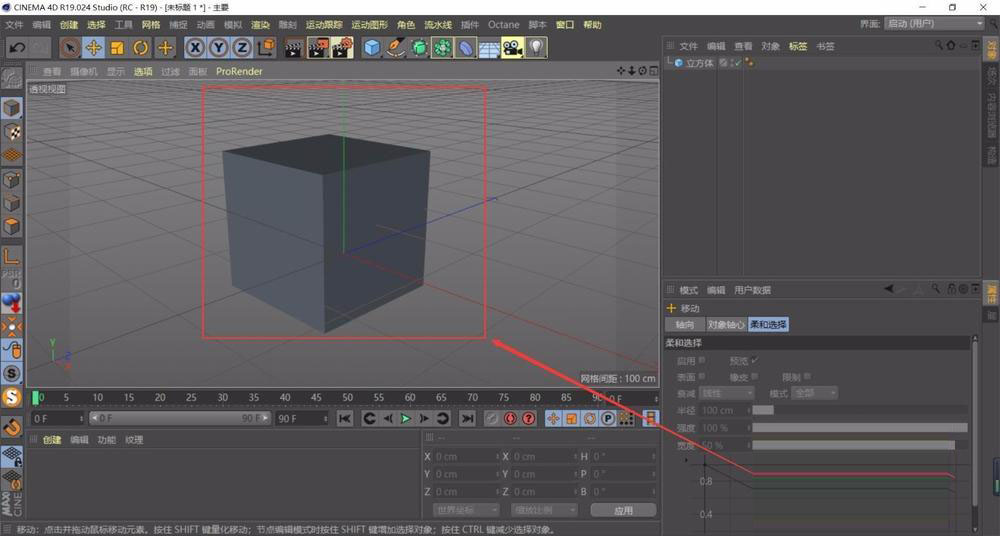Image resolution: width=1000 pixels, height=536 pixels.
Task: Go to start of animation
Action: point(344,419)
